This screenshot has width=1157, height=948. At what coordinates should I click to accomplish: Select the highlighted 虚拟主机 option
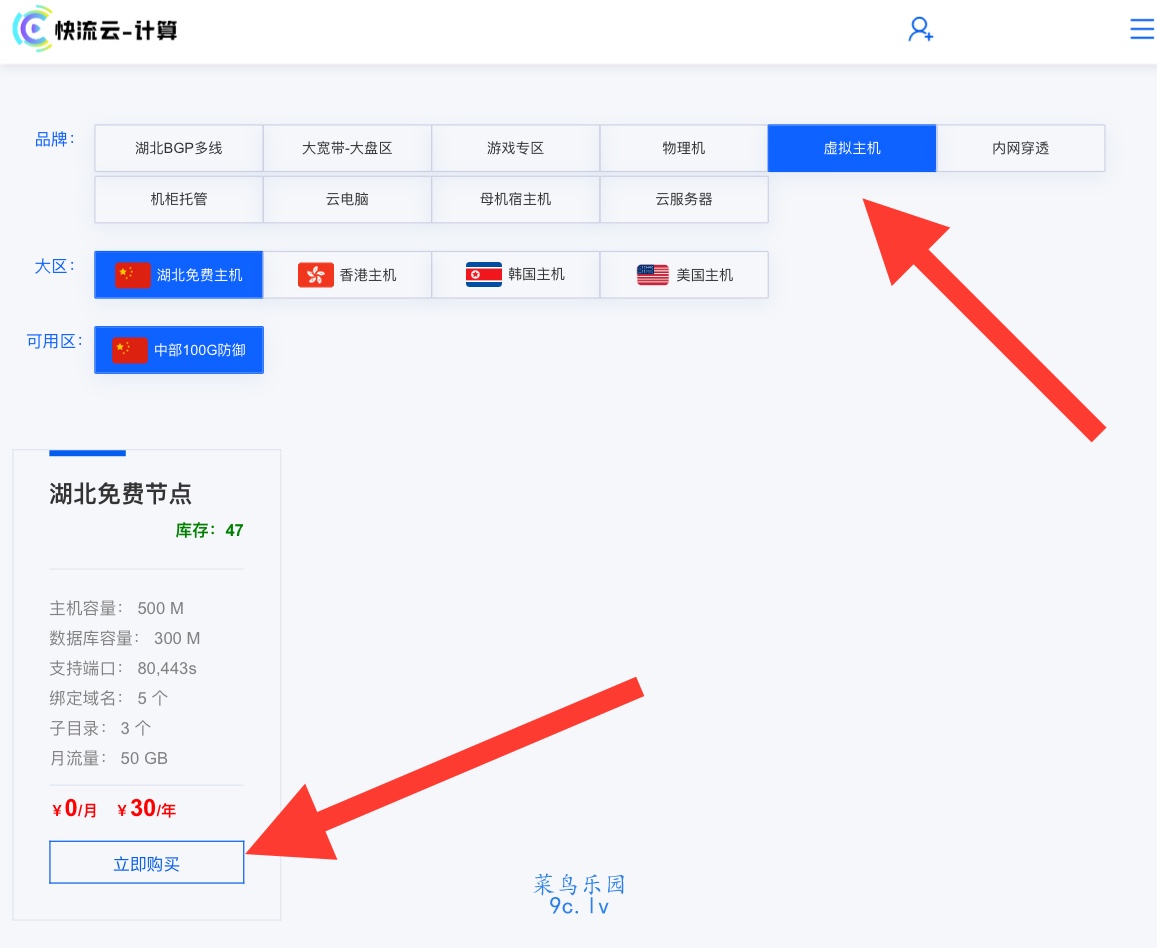pos(851,148)
